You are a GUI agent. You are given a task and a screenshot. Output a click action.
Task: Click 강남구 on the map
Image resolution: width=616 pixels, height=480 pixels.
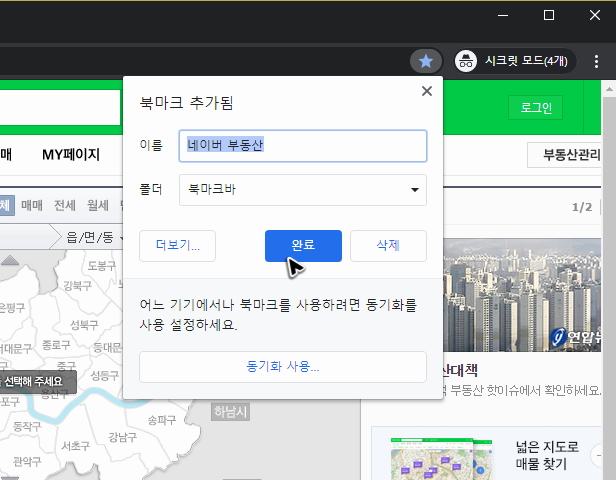coord(123,437)
